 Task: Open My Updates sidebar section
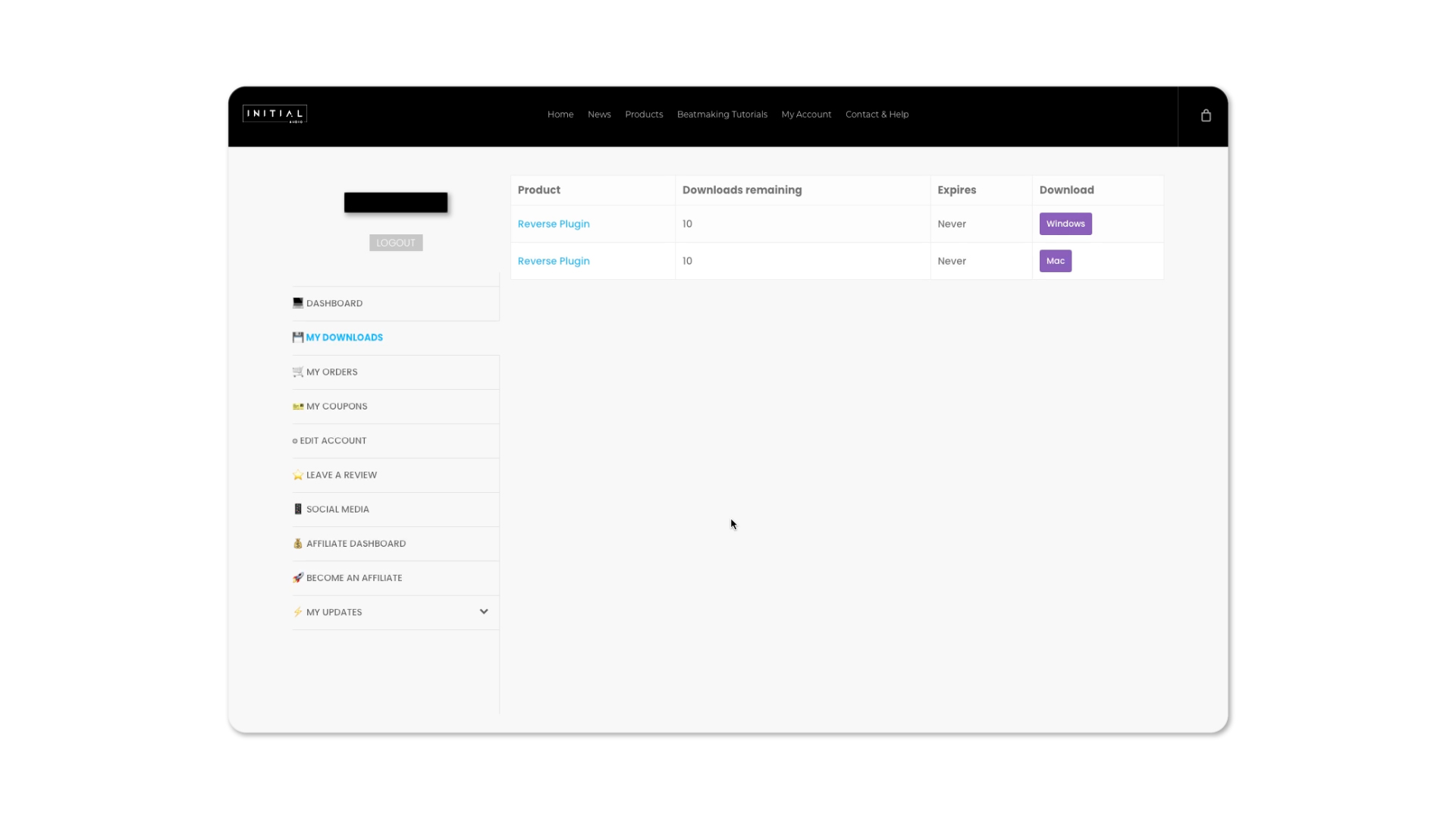pyautogui.click(x=334, y=612)
